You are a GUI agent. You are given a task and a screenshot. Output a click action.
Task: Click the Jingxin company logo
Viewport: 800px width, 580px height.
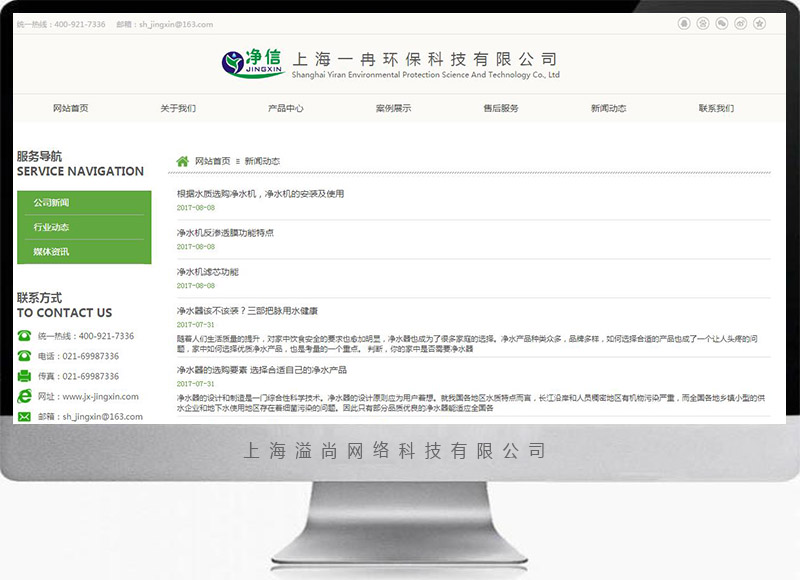click(x=253, y=62)
